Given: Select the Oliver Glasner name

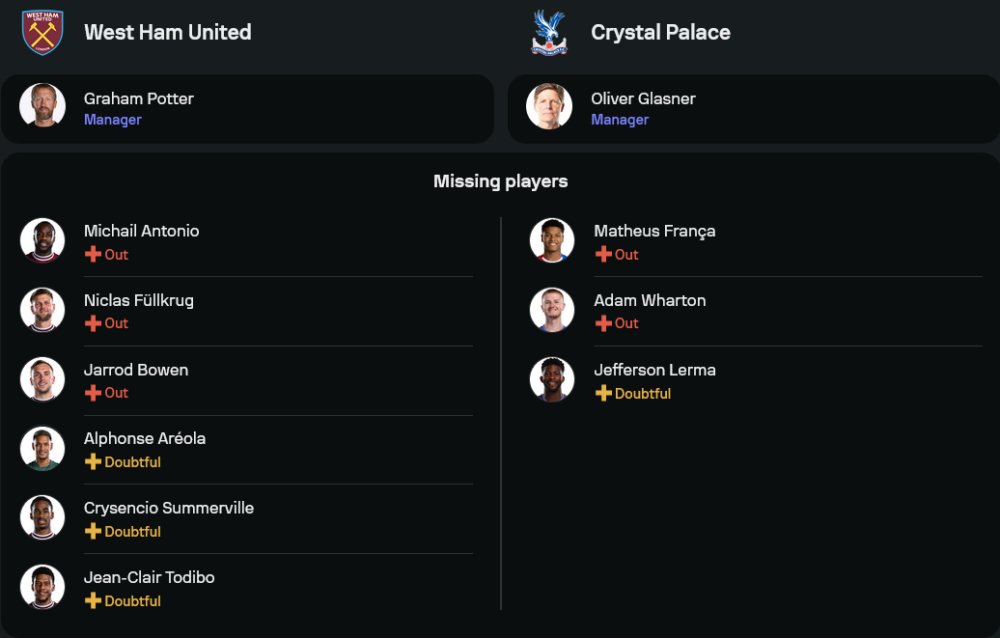Looking at the screenshot, I should [643, 98].
